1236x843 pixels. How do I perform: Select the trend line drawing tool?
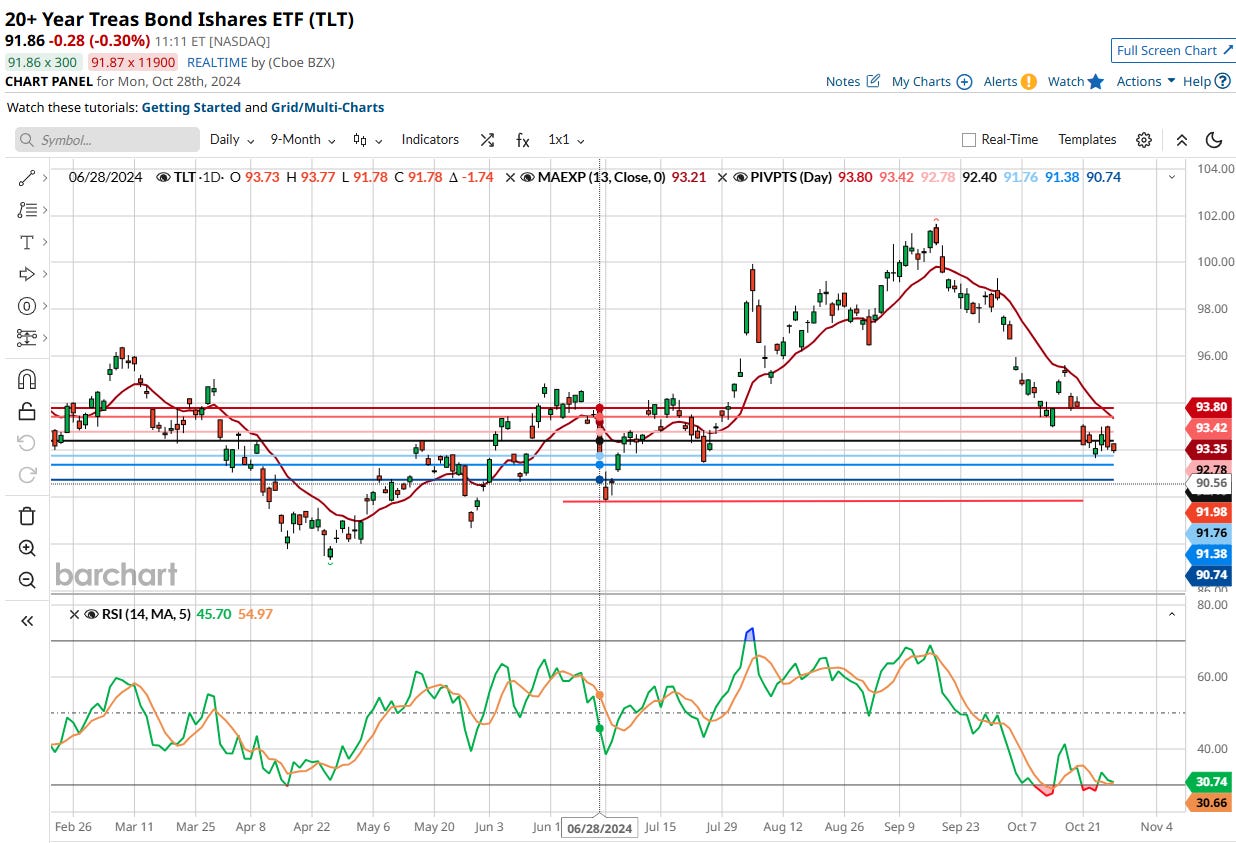pos(27,178)
